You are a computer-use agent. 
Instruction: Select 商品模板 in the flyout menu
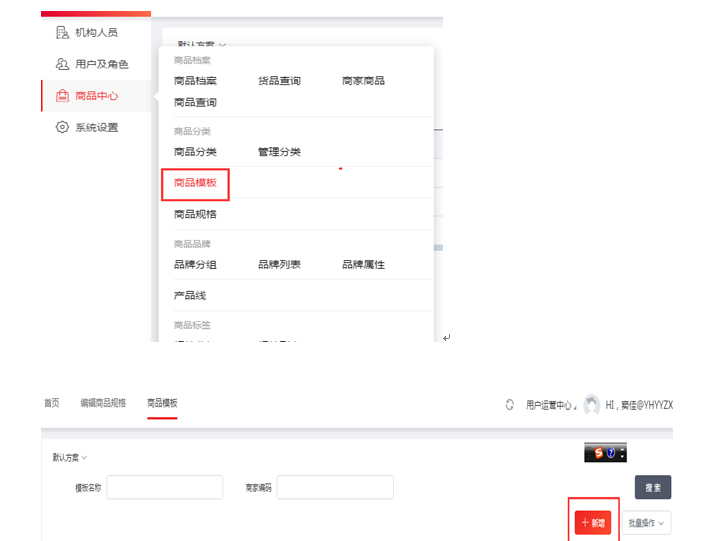click(195, 183)
